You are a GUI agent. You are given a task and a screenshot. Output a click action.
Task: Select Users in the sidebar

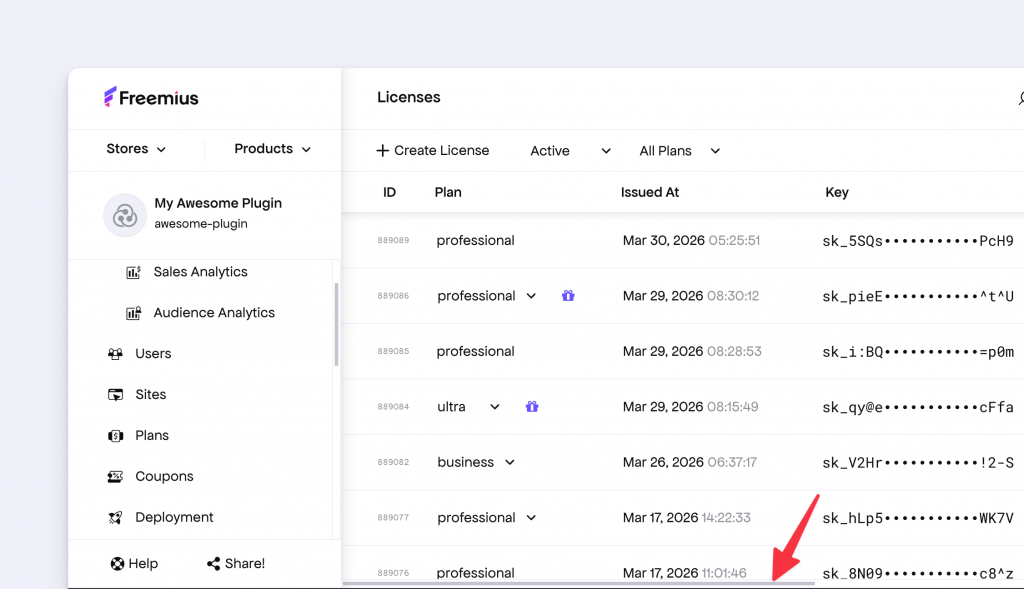click(155, 353)
